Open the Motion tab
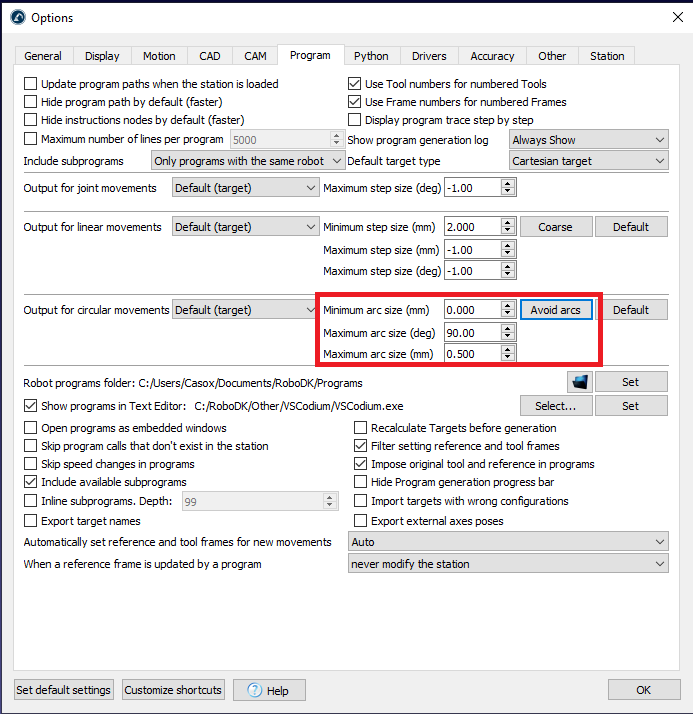 tap(159, 56)
